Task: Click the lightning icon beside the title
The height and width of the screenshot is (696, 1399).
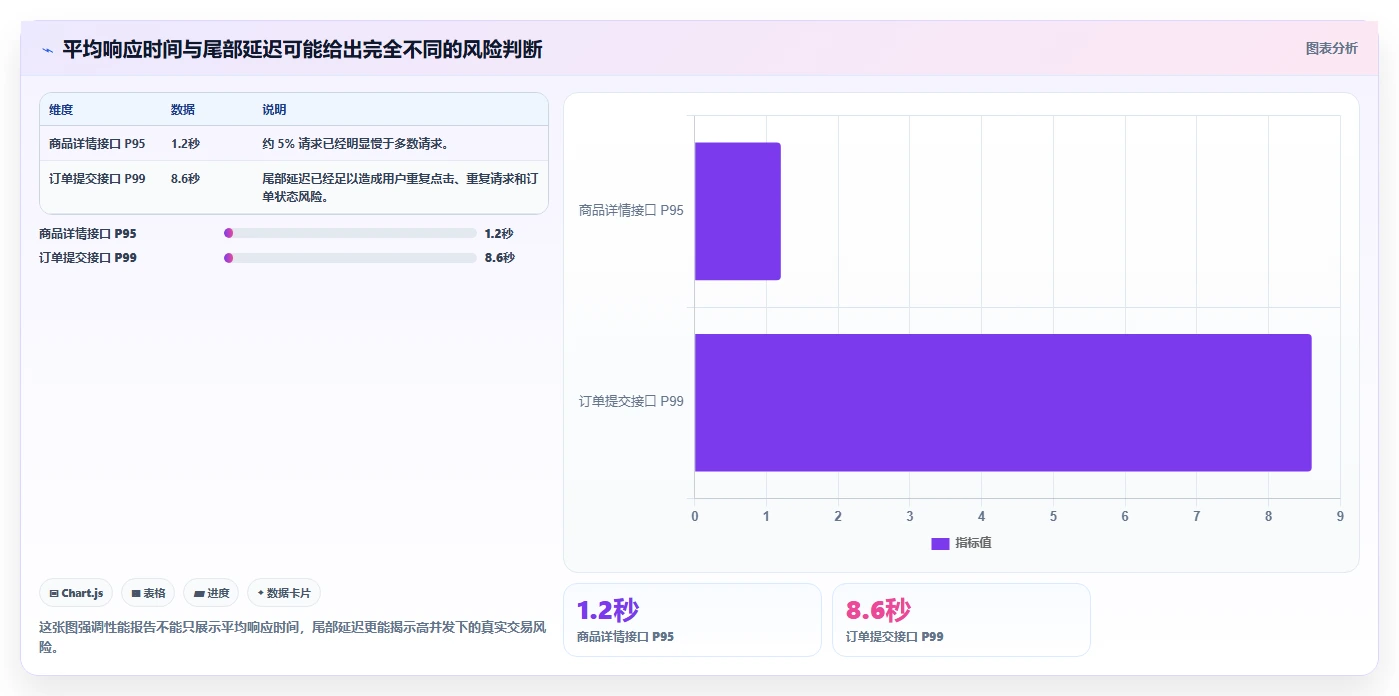Action: tap(48, 49)
